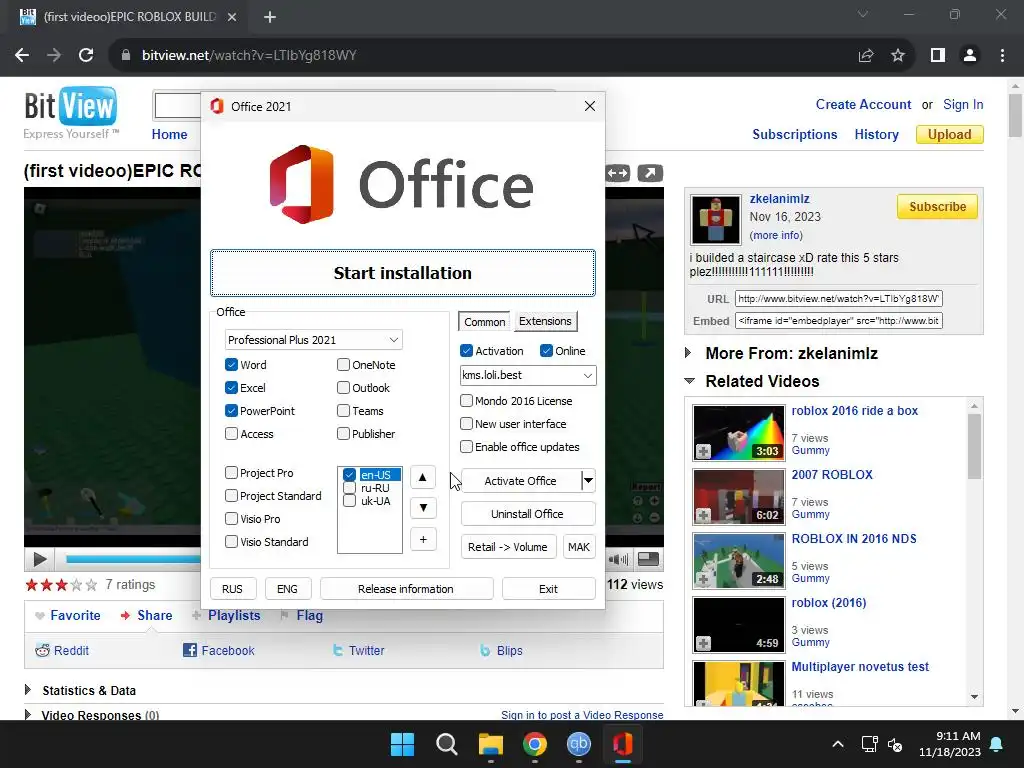Open Chrome profile icon
1024x768 pixels.
970,56
